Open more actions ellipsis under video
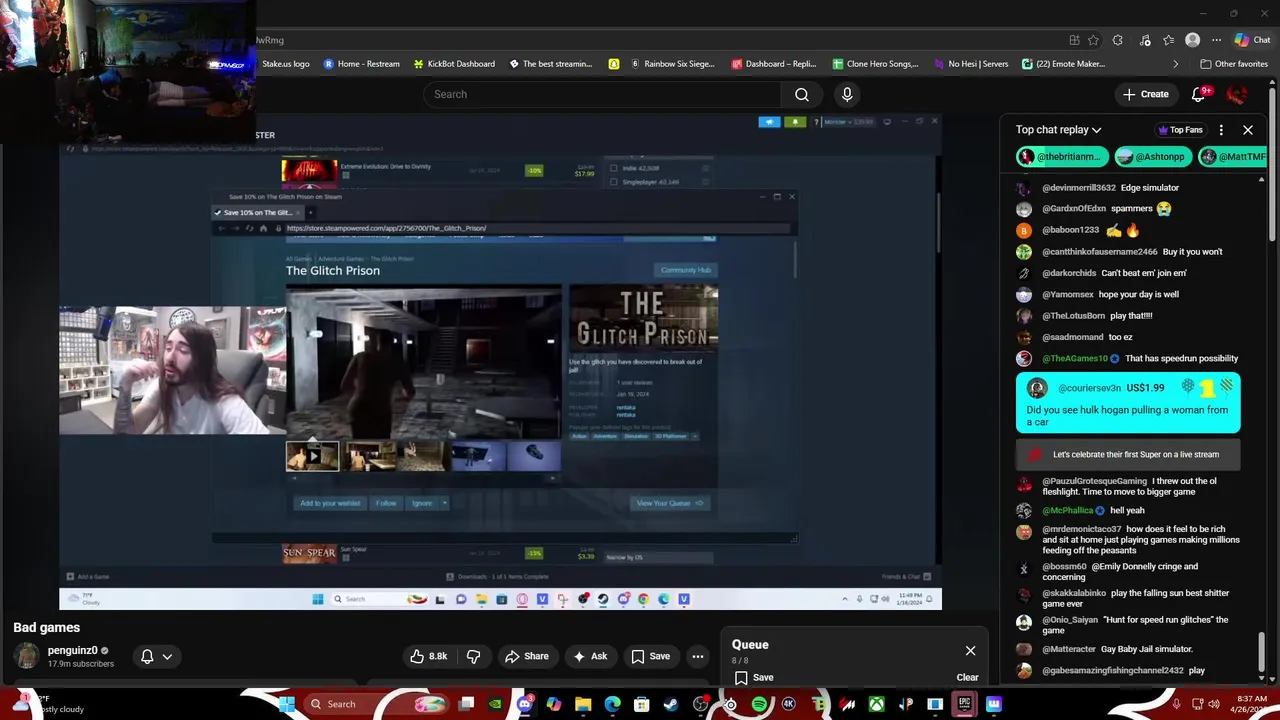Image resolution: width=1280 pixels, height=720 pixels. 698,656
